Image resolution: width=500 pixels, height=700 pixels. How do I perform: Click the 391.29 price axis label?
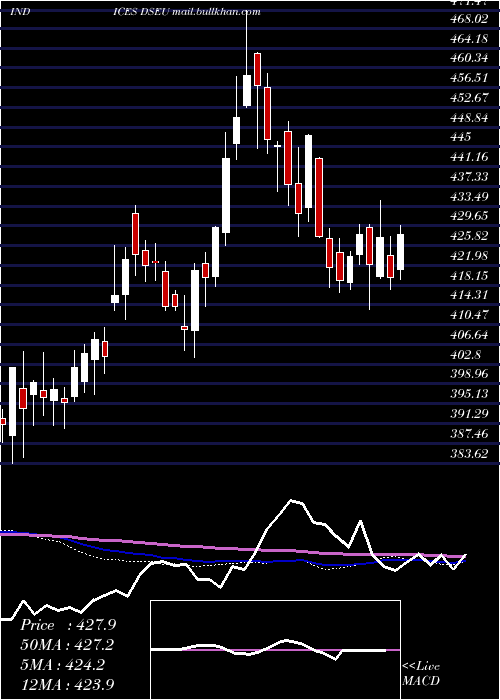pyautogui.click(x=470, y=414)
